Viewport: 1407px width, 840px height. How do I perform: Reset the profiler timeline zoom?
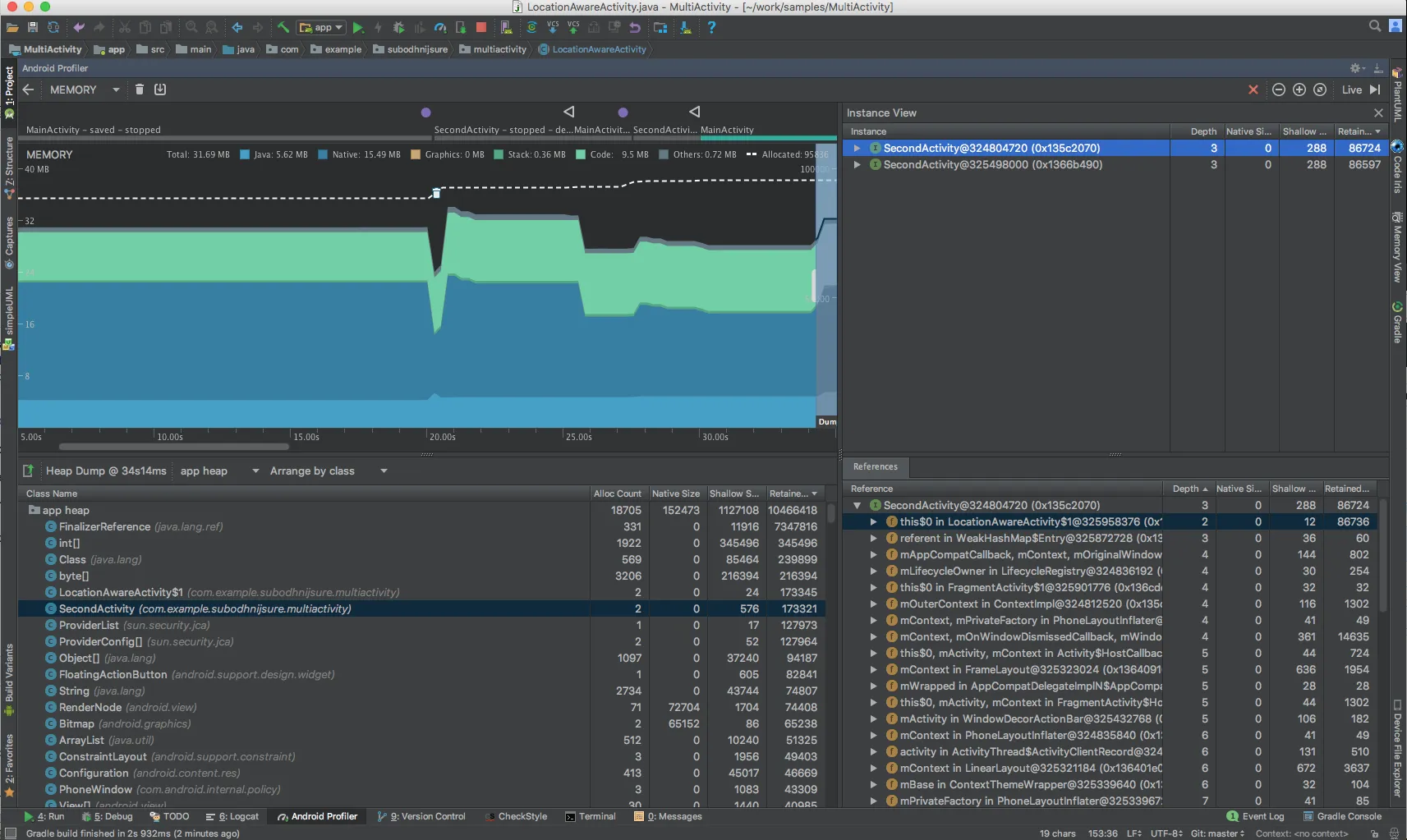(1320, 90)
